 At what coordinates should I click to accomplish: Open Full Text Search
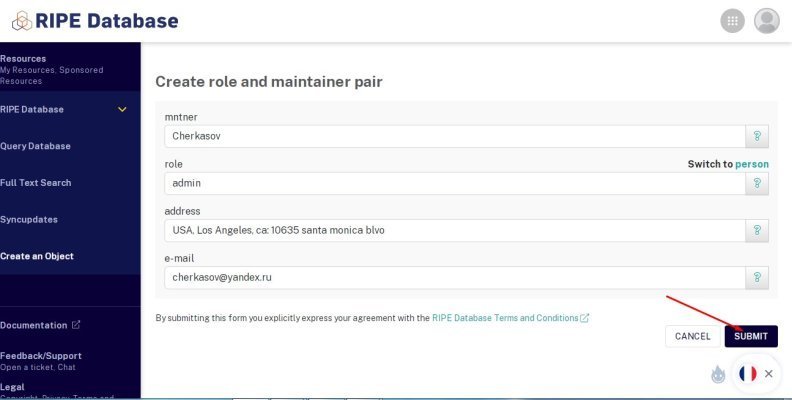(35, 183)
